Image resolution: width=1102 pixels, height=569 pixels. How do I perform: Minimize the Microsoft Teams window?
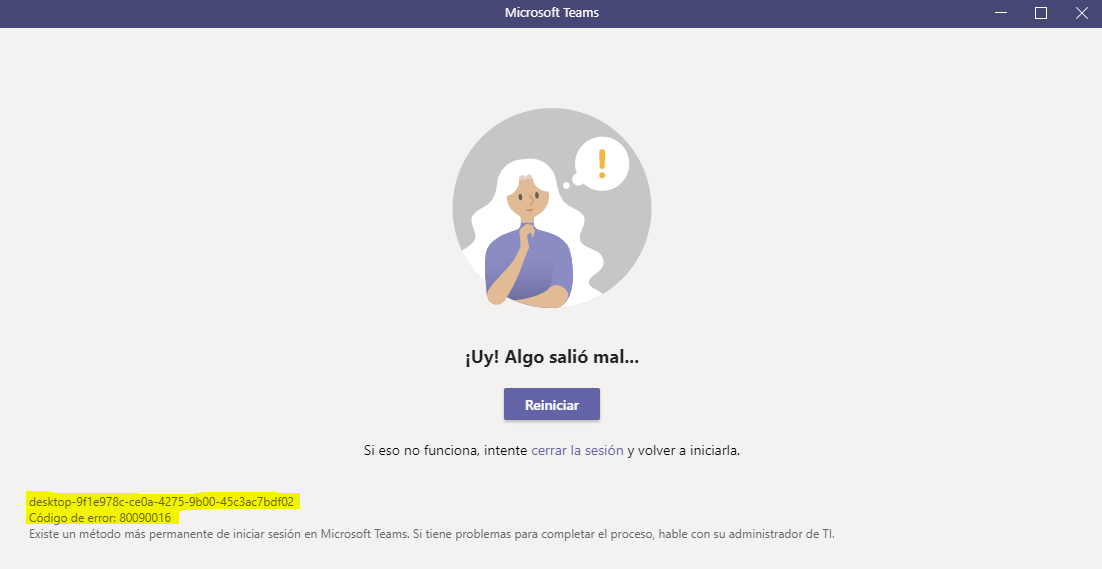[1001, 13]
